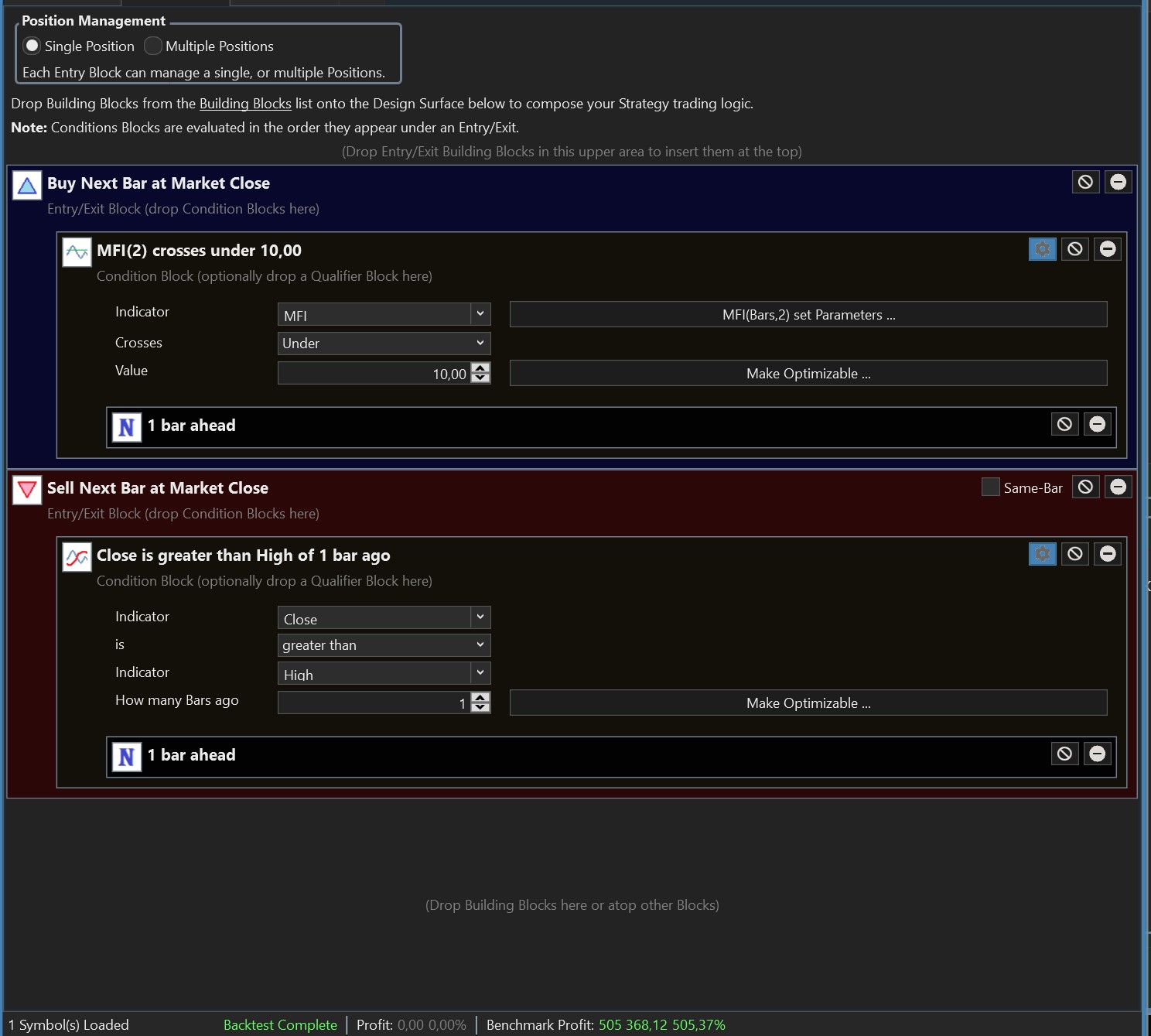Select the Single Position radio button
The width and height of the screenshot is (1151, 1036).
click(x=32, y=46)
